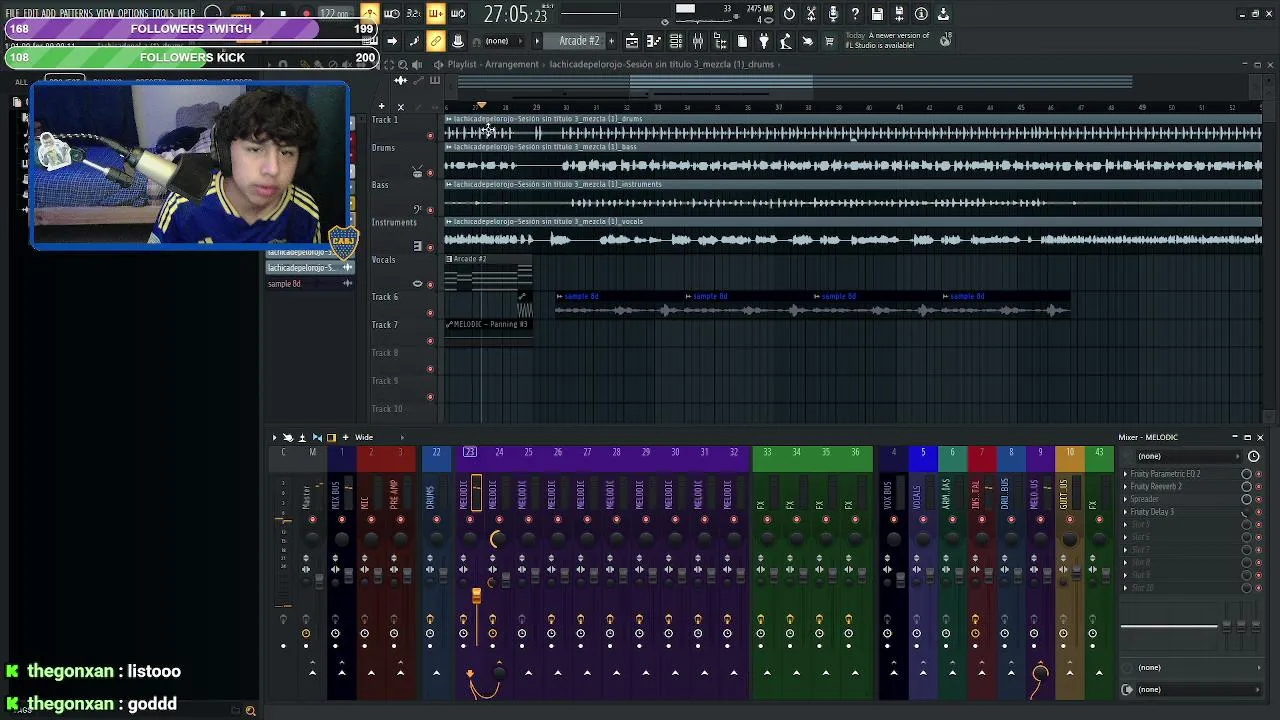The height and width of the screenshot is (720, 1280).
Task: Click the record button in transport
Action: pos(306,14)
